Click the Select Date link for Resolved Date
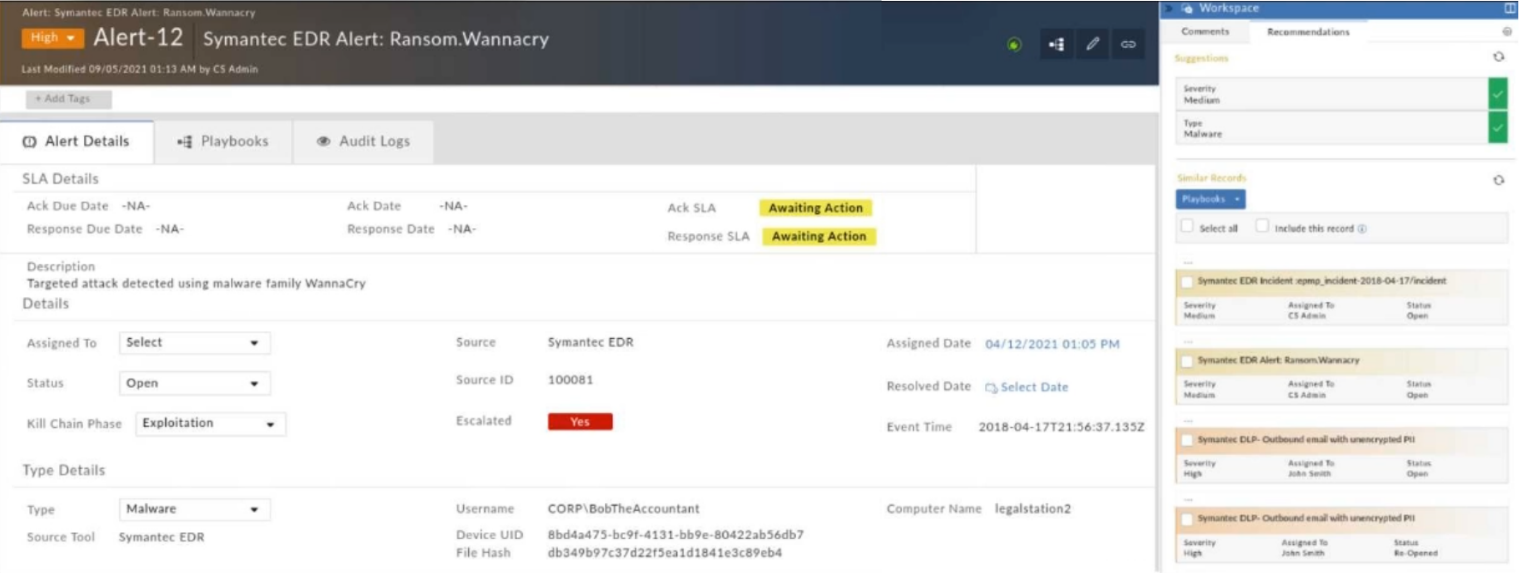 [1034, 387]
